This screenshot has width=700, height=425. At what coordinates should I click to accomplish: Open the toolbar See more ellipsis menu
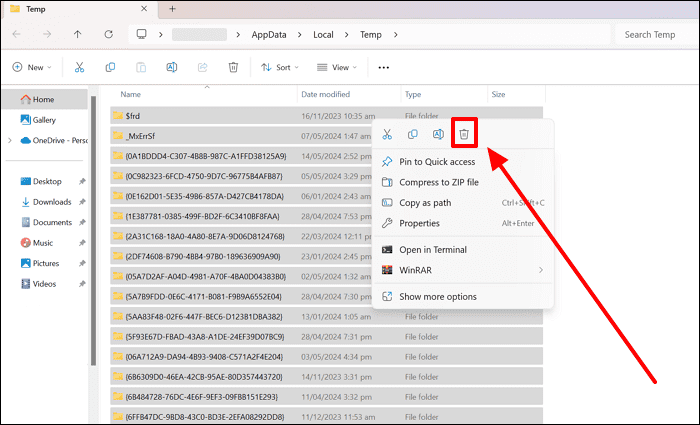[383, 68]
